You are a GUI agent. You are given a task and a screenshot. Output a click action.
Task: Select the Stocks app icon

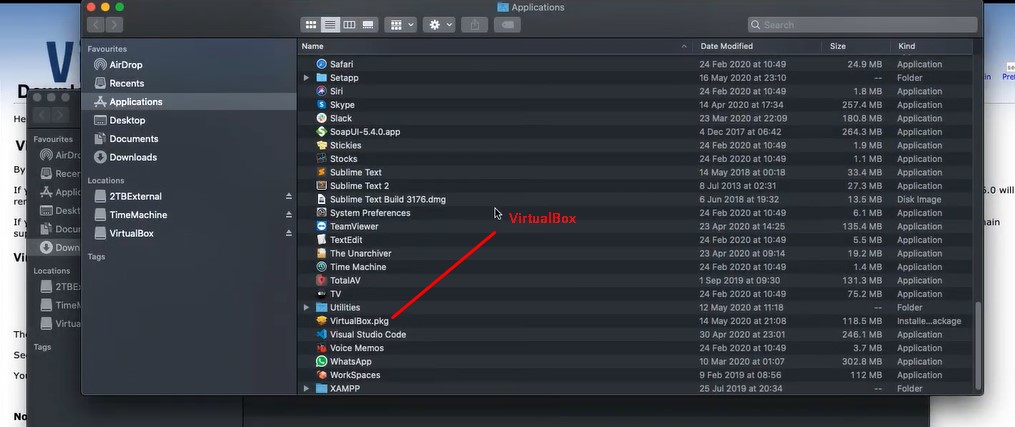(321, 159)
